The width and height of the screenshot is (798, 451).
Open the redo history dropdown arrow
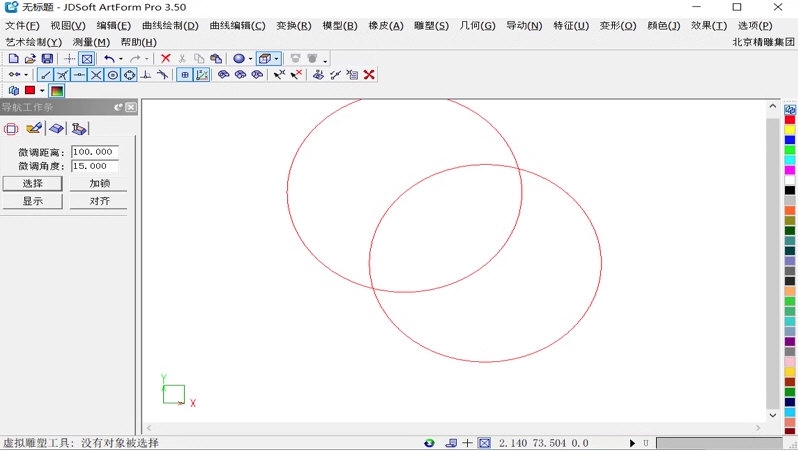(147, 59)
